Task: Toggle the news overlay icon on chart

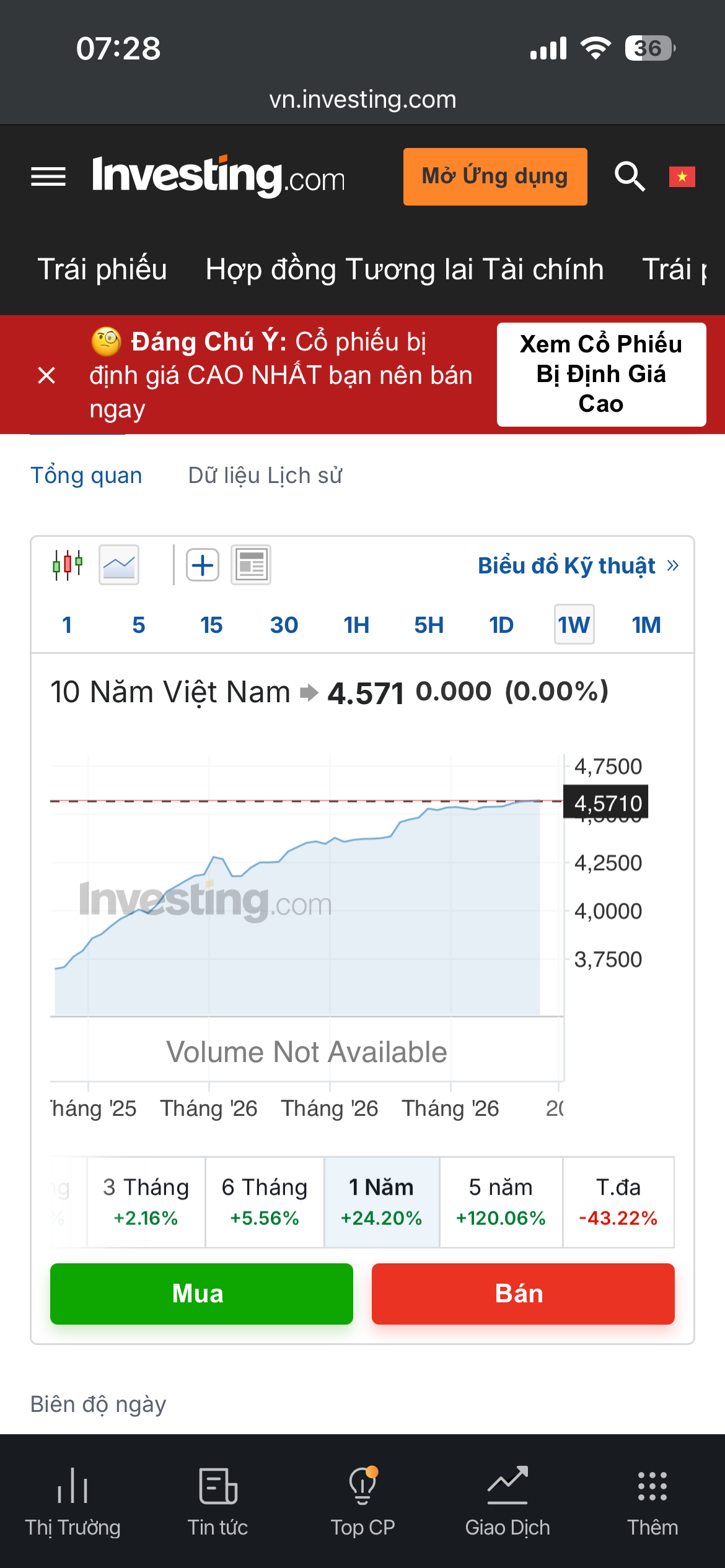Action: point(251,565)
